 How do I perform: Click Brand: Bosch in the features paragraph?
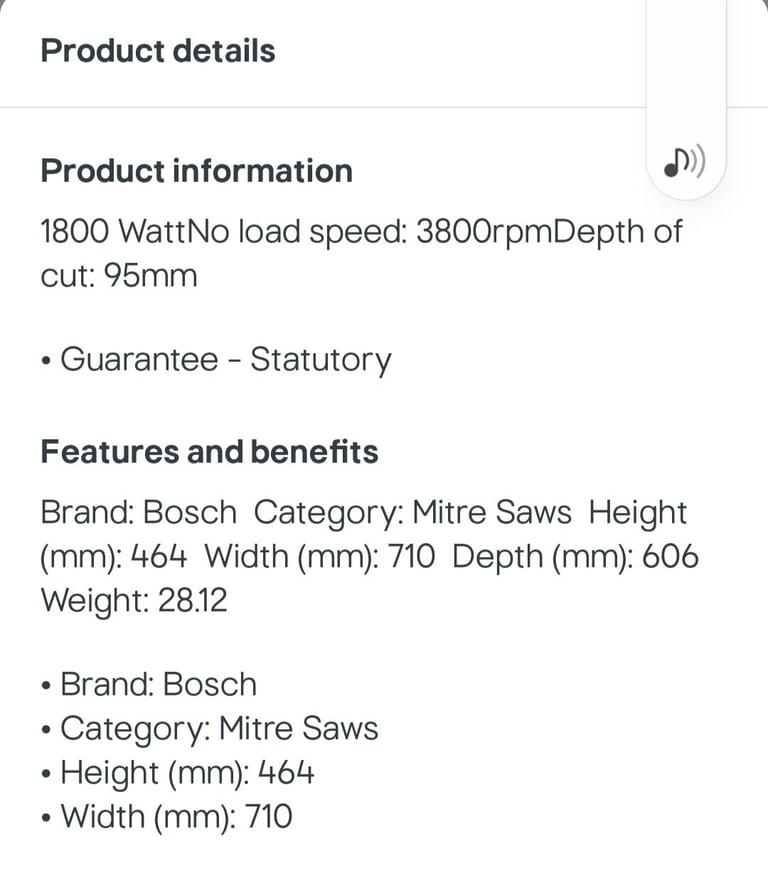[139, 512]
